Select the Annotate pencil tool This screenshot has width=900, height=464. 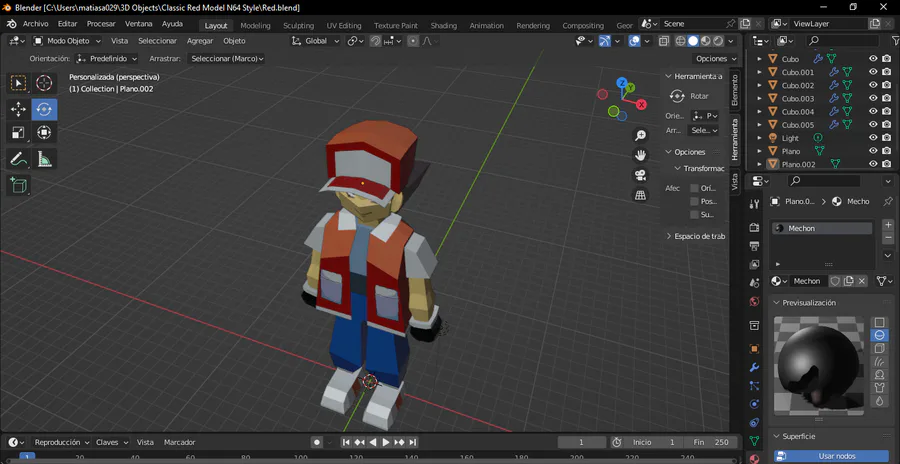pos(19,159)
